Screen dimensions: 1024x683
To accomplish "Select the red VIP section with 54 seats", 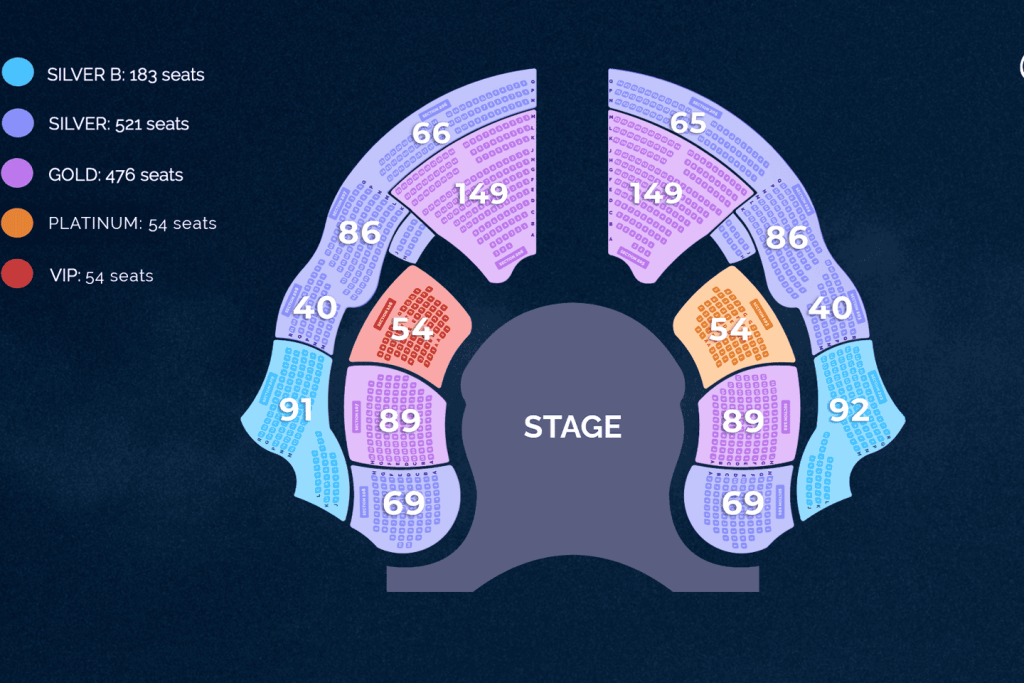I will (x=410, y=326).
